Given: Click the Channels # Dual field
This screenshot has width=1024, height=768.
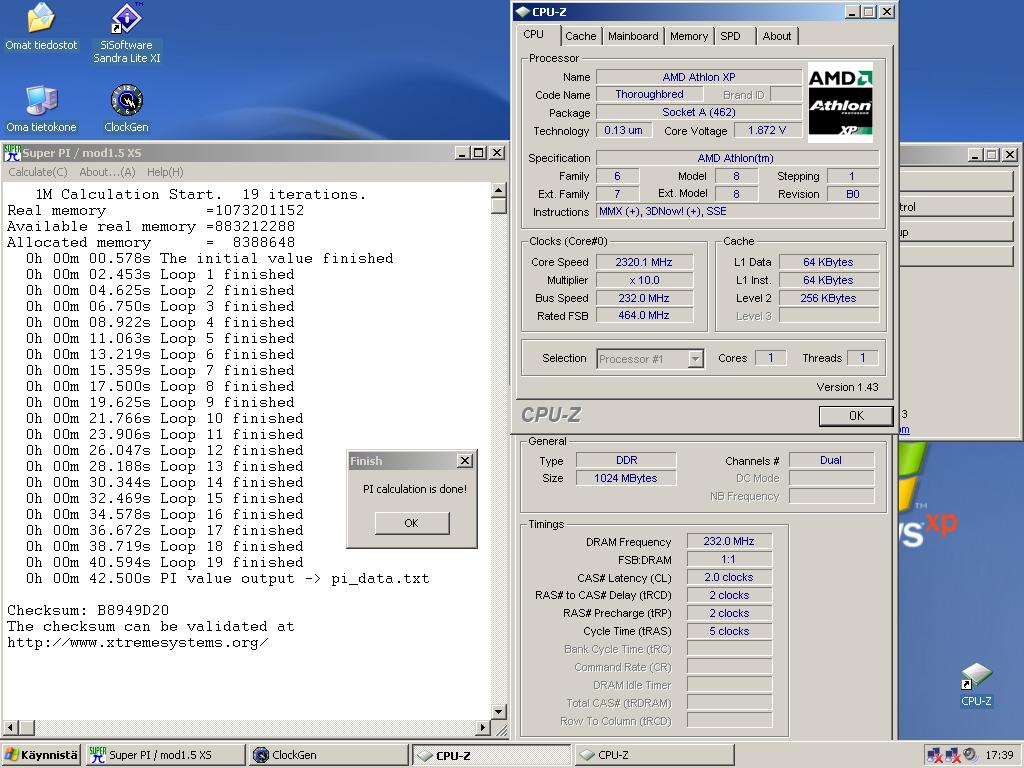Looking at the screenshot, I should (831, 460).
